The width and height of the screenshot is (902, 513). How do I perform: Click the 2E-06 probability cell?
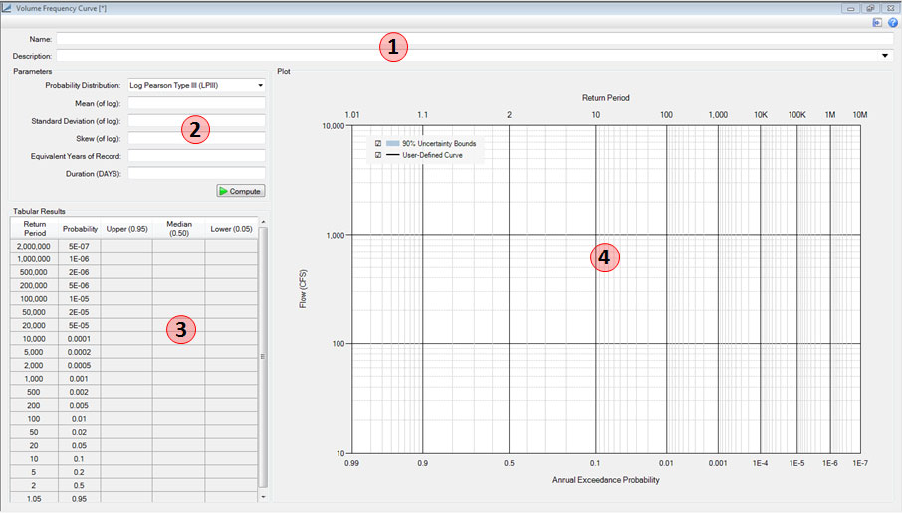pos(79,272)
